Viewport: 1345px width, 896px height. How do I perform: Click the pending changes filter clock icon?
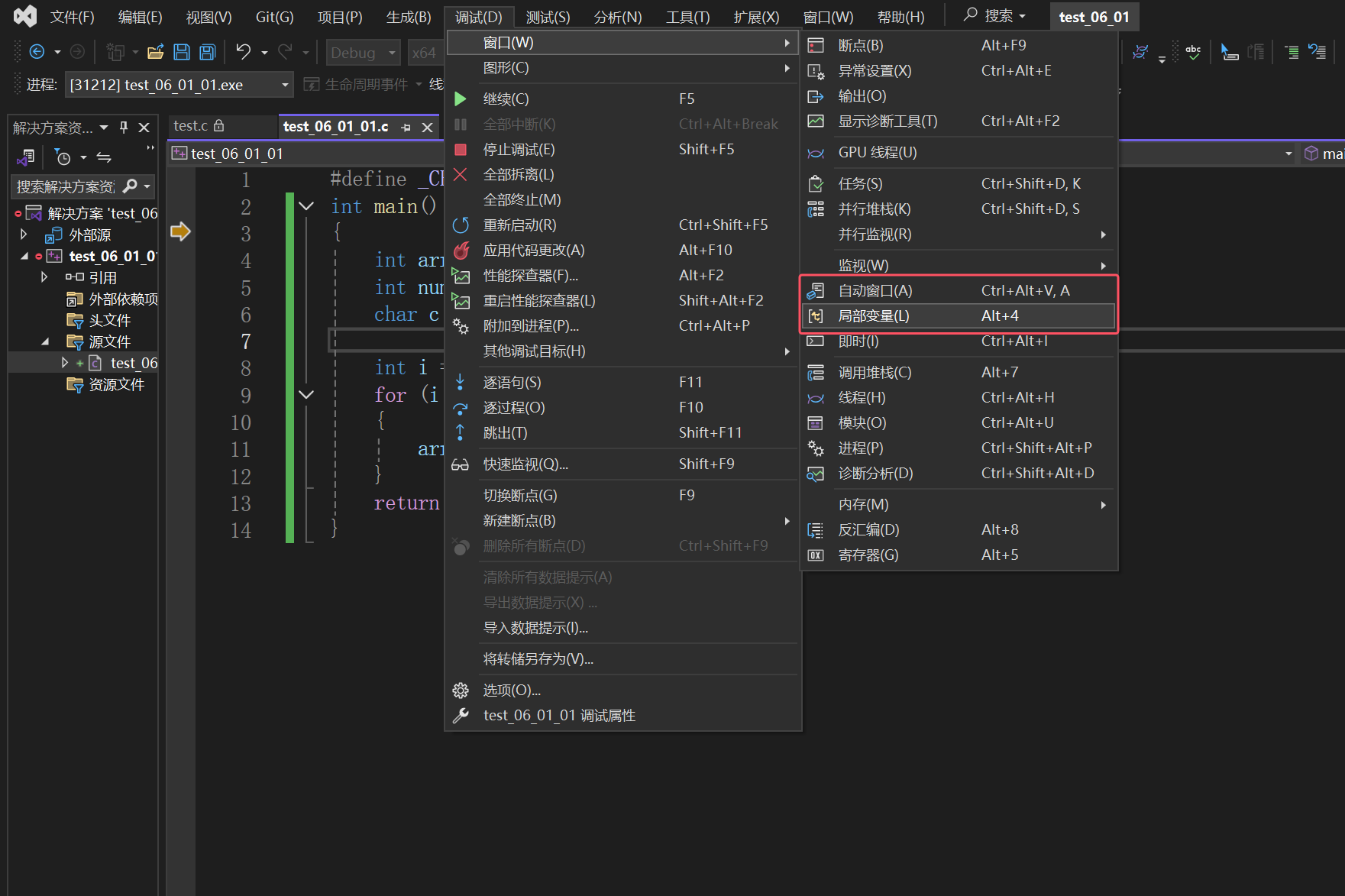62,158
